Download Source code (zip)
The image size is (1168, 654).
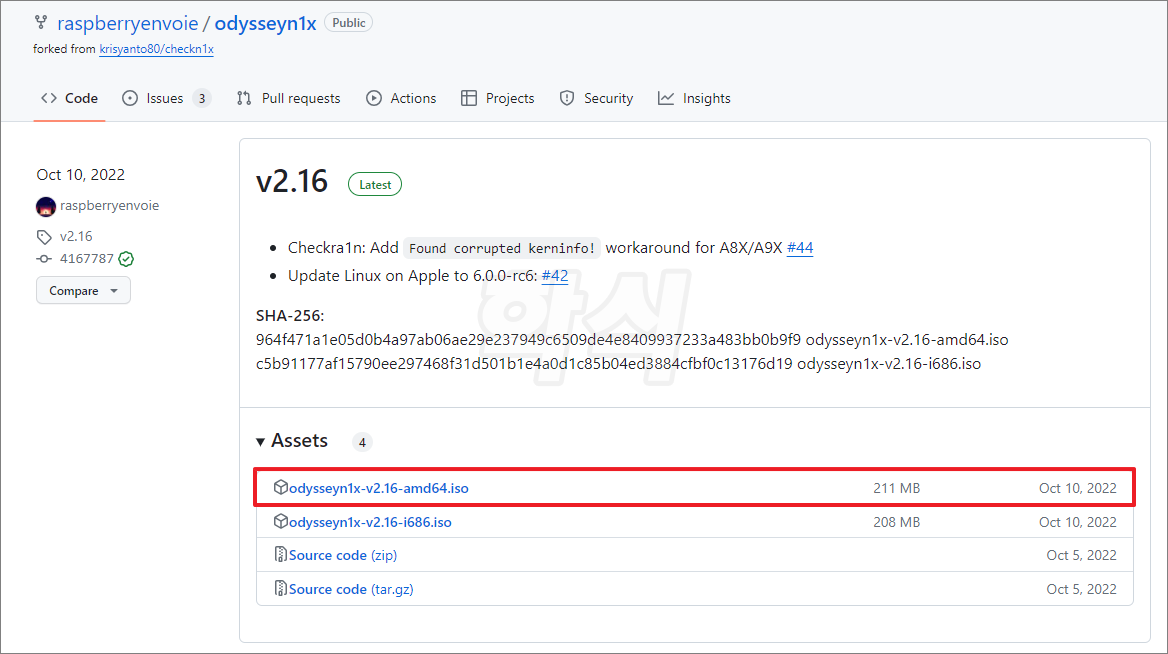coord(343,555)
